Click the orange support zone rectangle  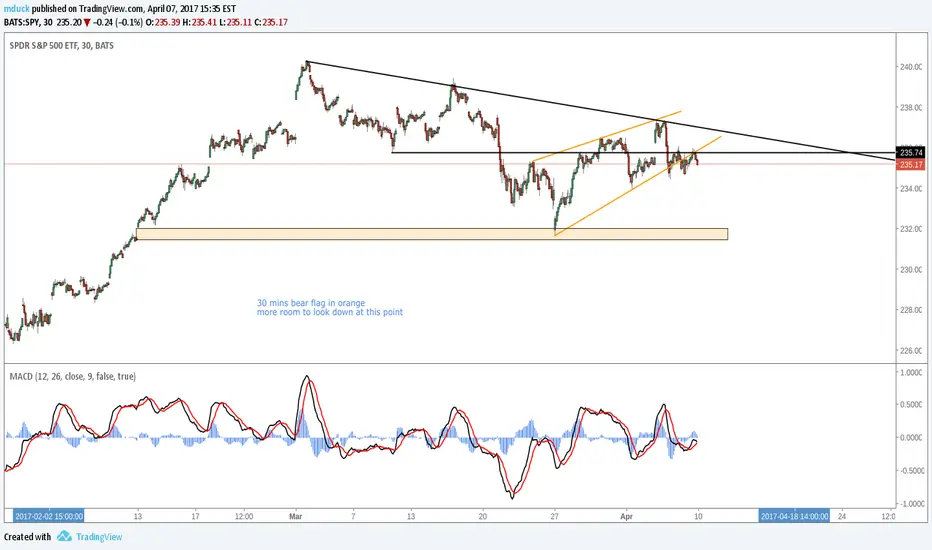pyautogui.click(x=432, y=234)
